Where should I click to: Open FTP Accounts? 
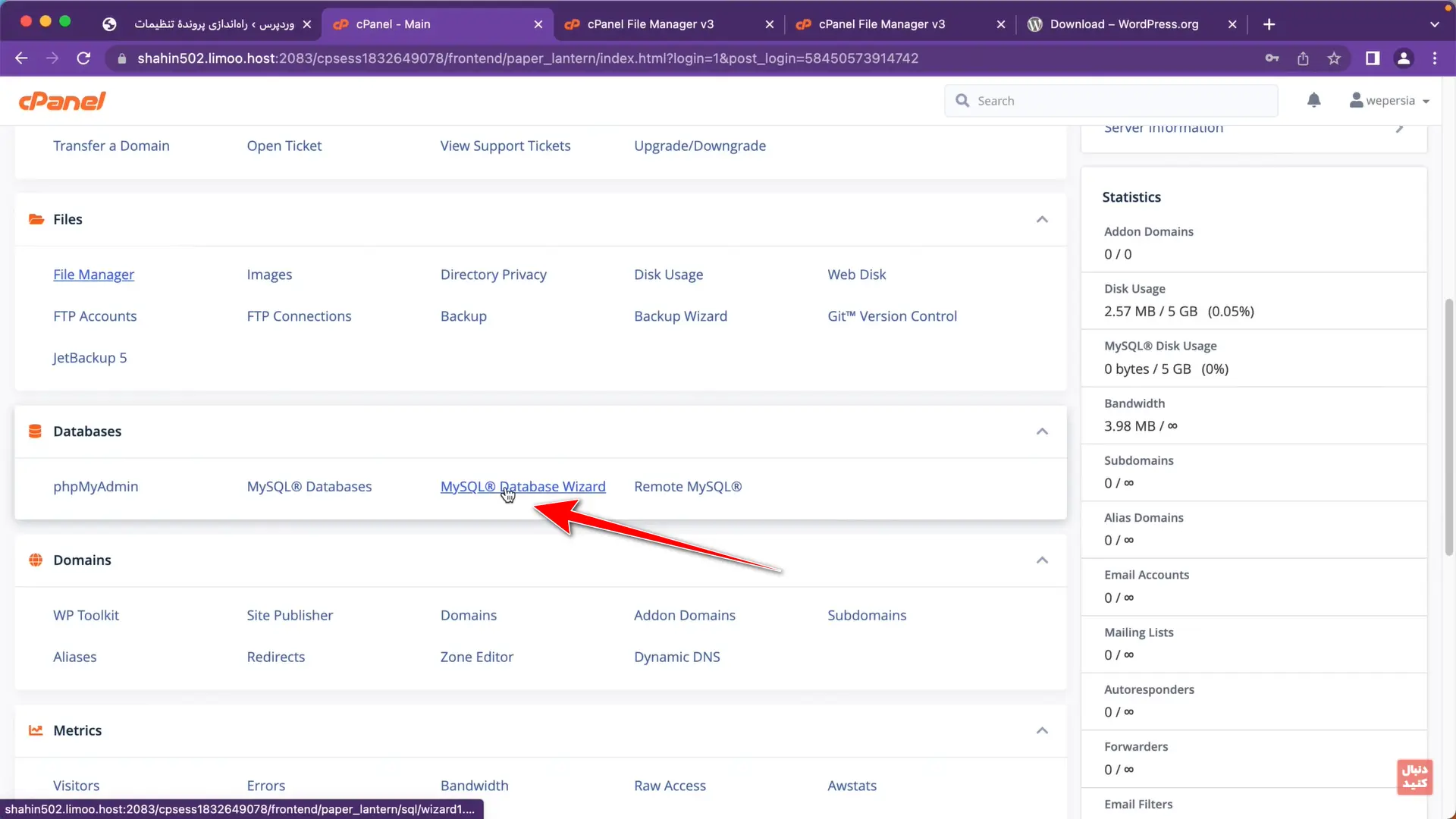click(95, 316)
